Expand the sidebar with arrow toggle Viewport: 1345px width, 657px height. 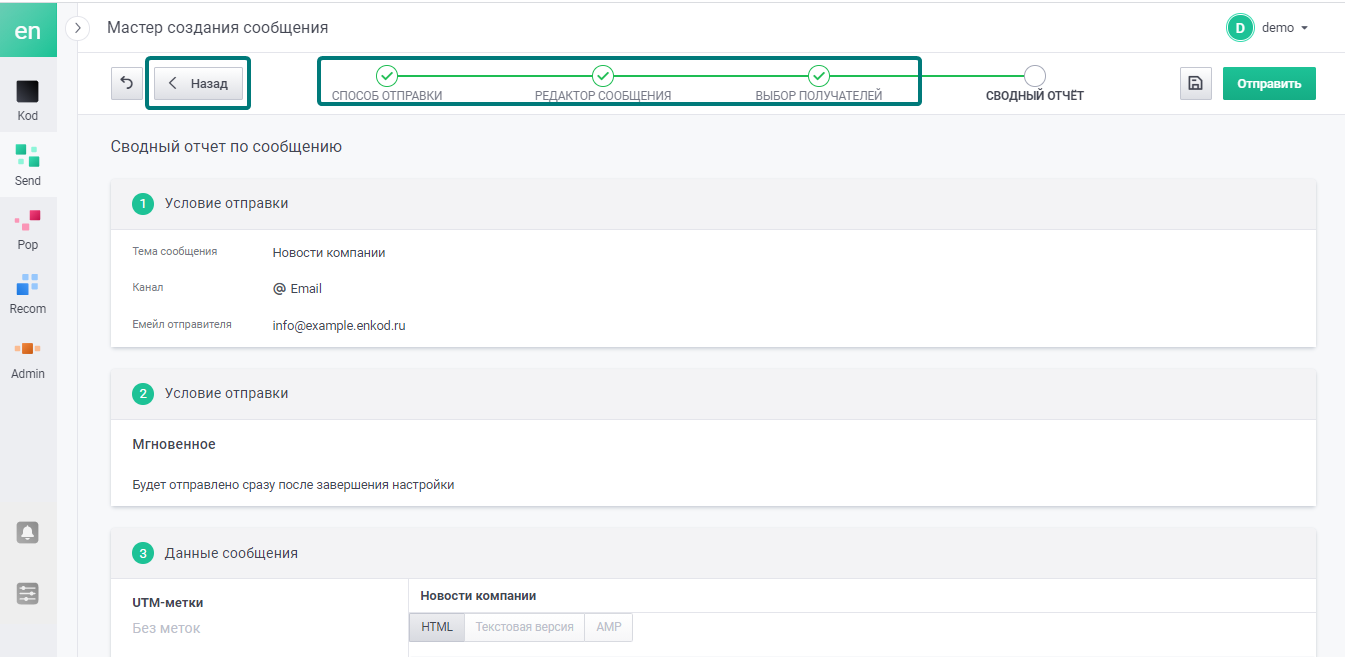coord(78,28)
